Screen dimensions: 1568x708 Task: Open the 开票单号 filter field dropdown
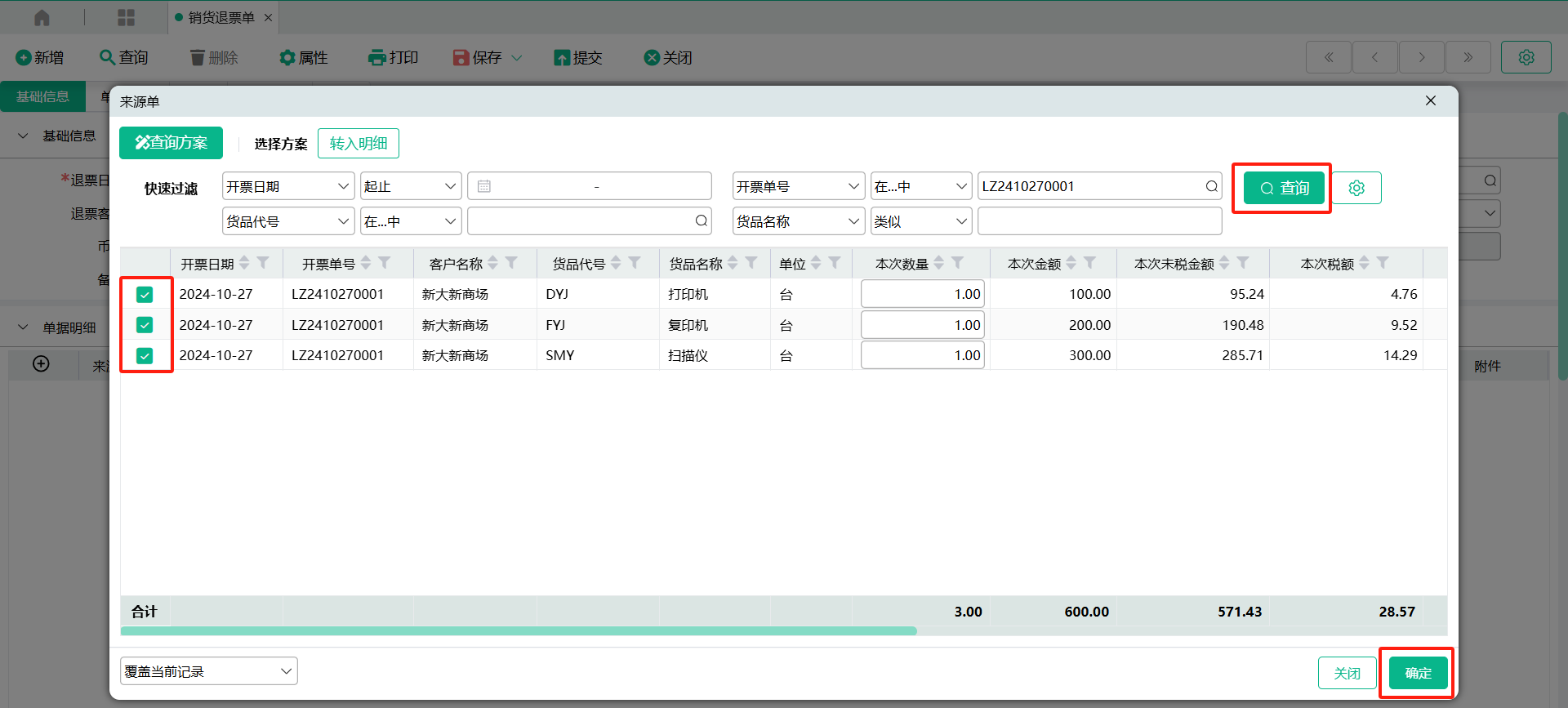coord(799,186)
